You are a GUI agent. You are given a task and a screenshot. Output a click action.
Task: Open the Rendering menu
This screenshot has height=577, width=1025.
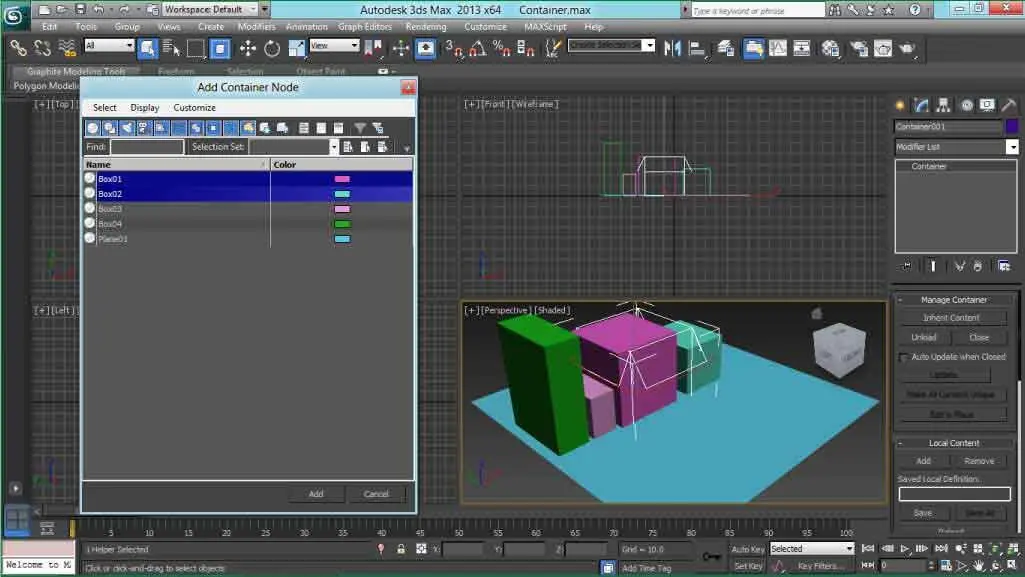pyautogui.click(x=426, y=27)
